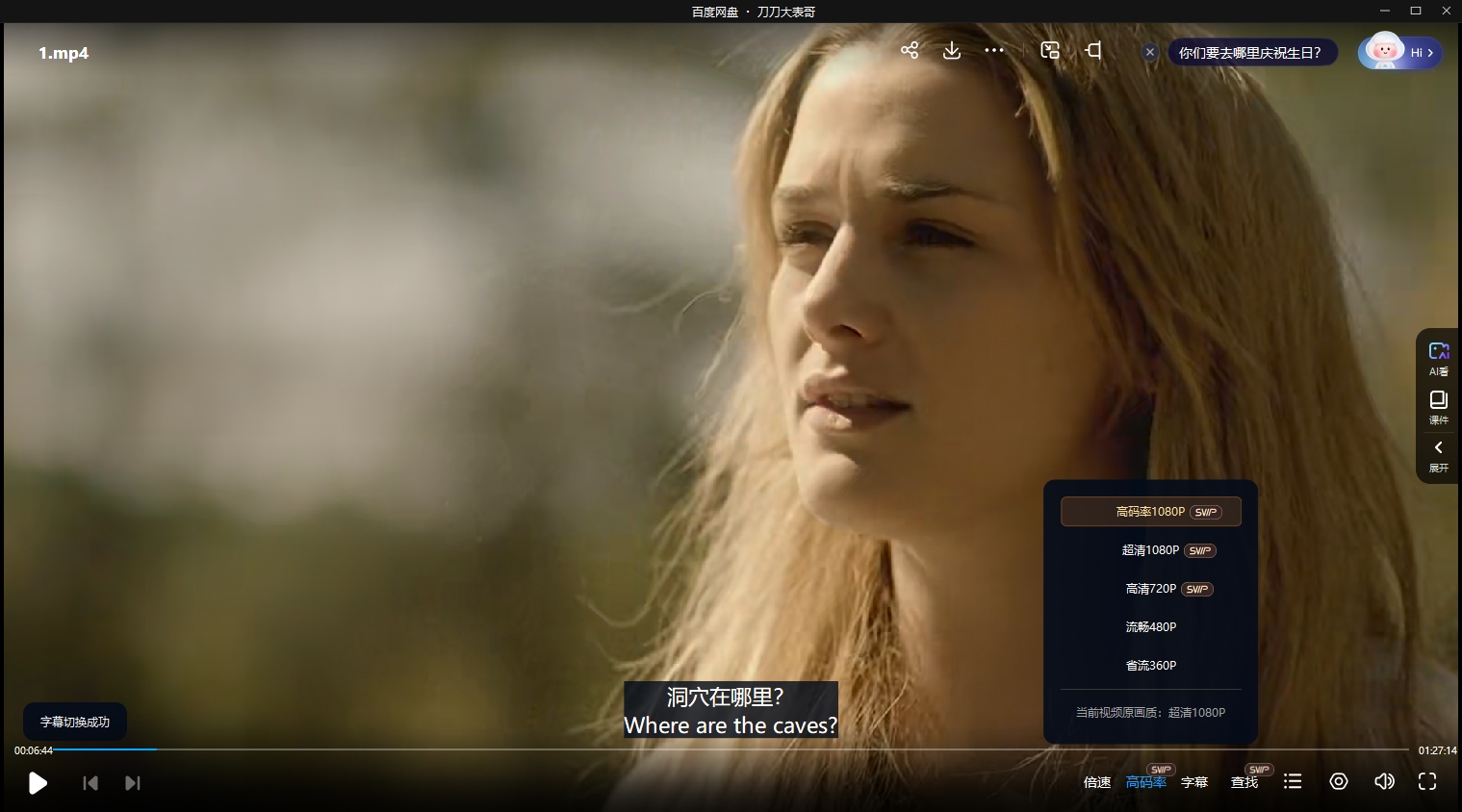The width and height of the screenshot is (1462, 812).
Task: Open the 课件 courseware icon
Action: pos(1438,406)
